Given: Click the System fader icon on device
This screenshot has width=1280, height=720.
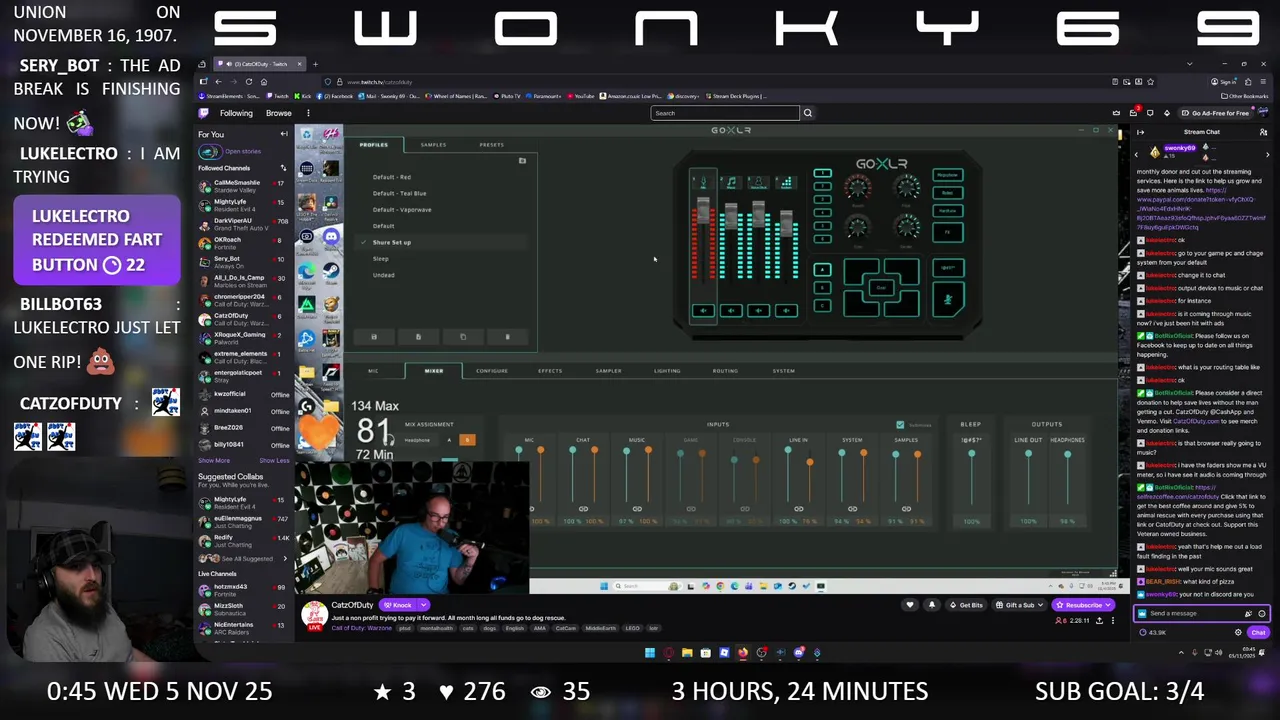Looking at the screenshot, I should pos(786,182).
